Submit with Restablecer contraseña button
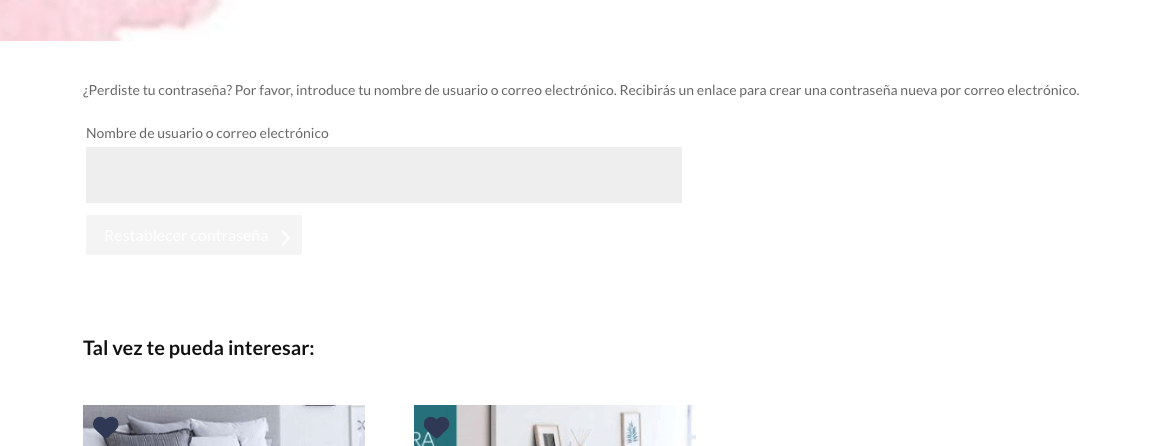This screenshot has width=1169, height=446. [x=194, y=235]
